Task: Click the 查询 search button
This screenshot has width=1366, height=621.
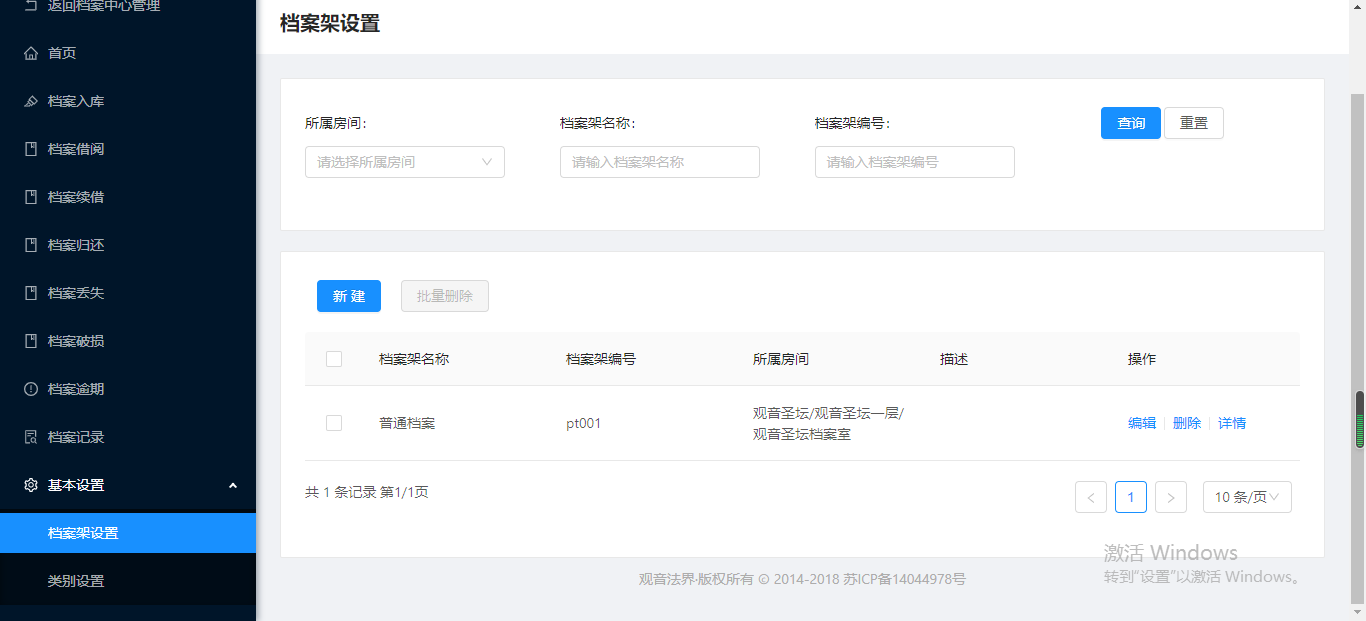Action: coord(1131,123)
